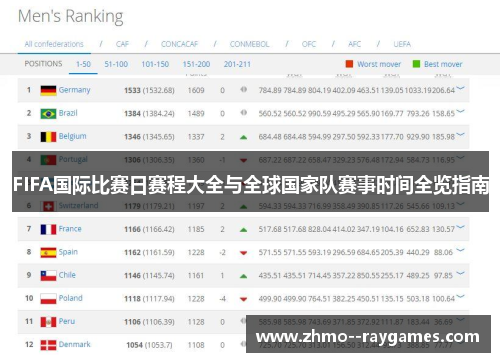
Task: Click Spain's red down movement arrow
Action: point(244,253)
